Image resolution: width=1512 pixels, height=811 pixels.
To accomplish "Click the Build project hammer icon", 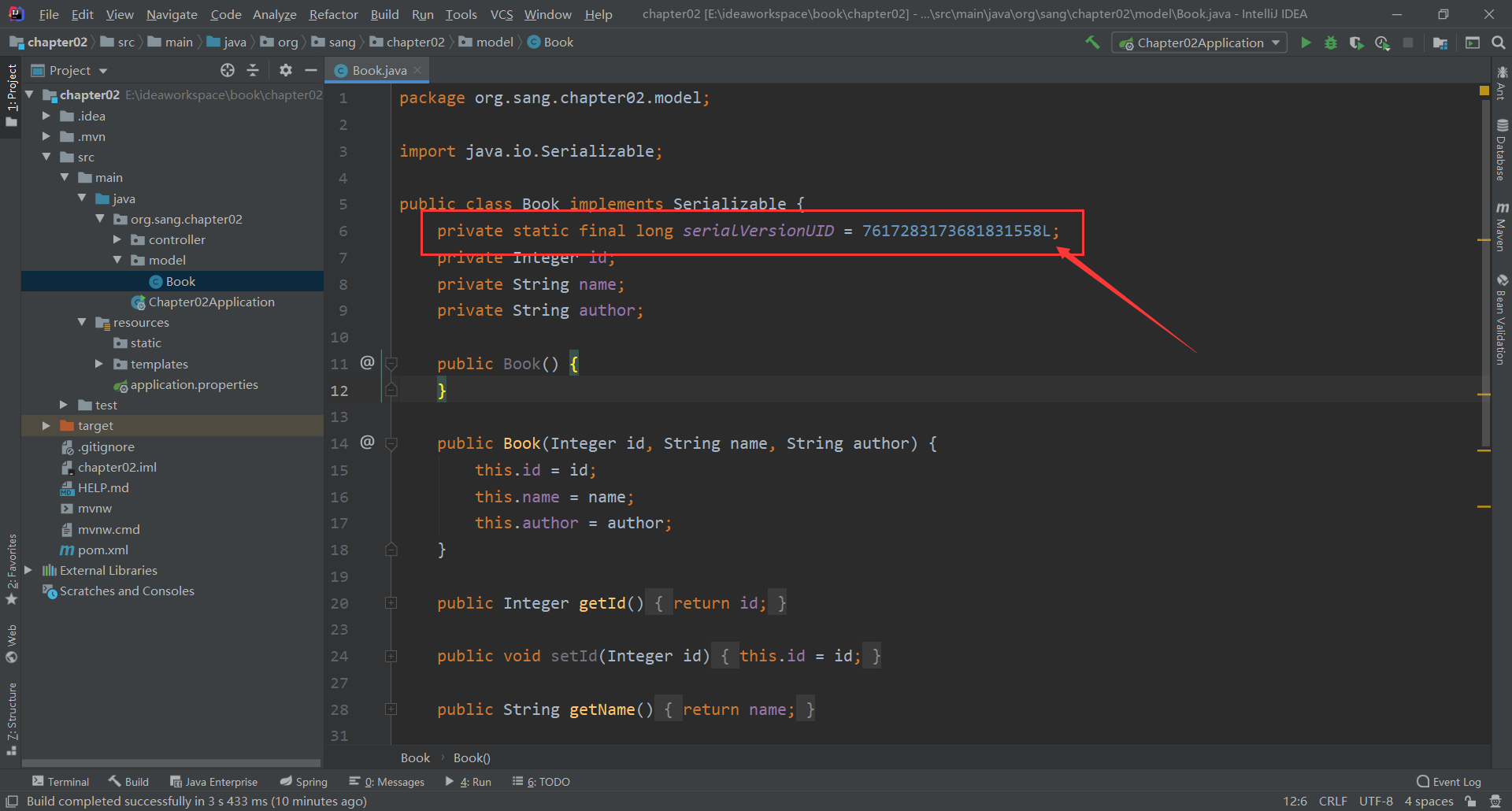I will (1092, 43).
